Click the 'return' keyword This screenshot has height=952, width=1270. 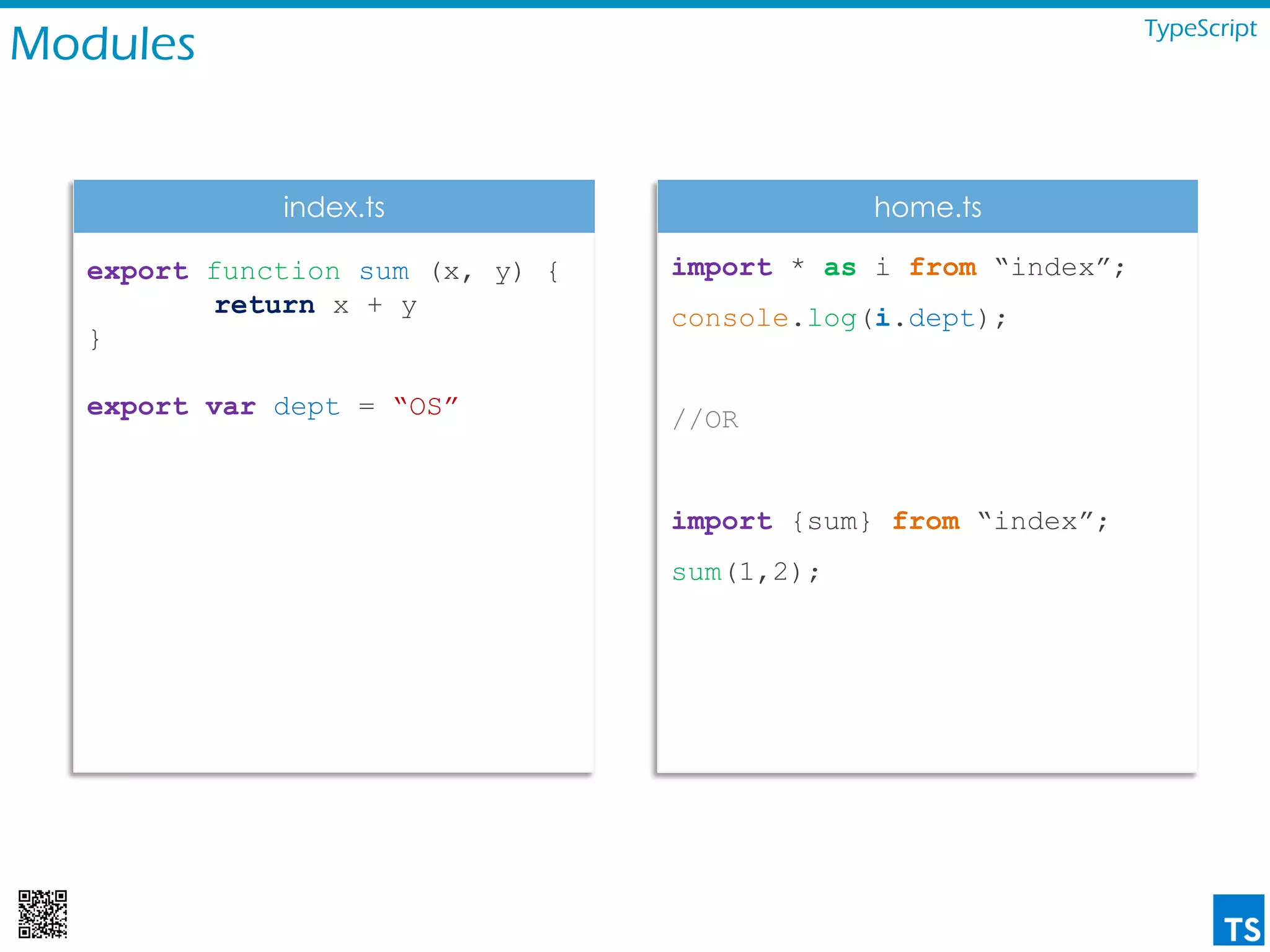click(x=265, y=305)
